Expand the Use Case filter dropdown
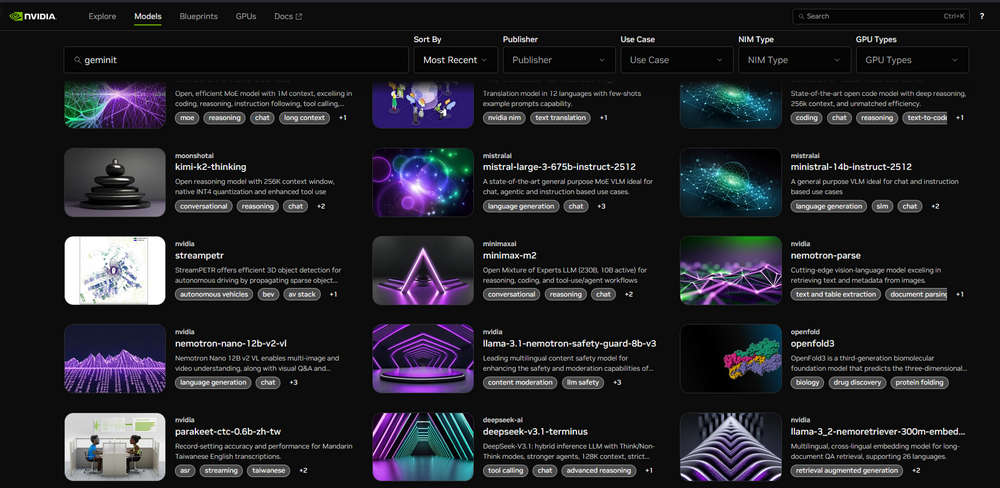This screenshot has width=1000, height=488. click(677, 60)
